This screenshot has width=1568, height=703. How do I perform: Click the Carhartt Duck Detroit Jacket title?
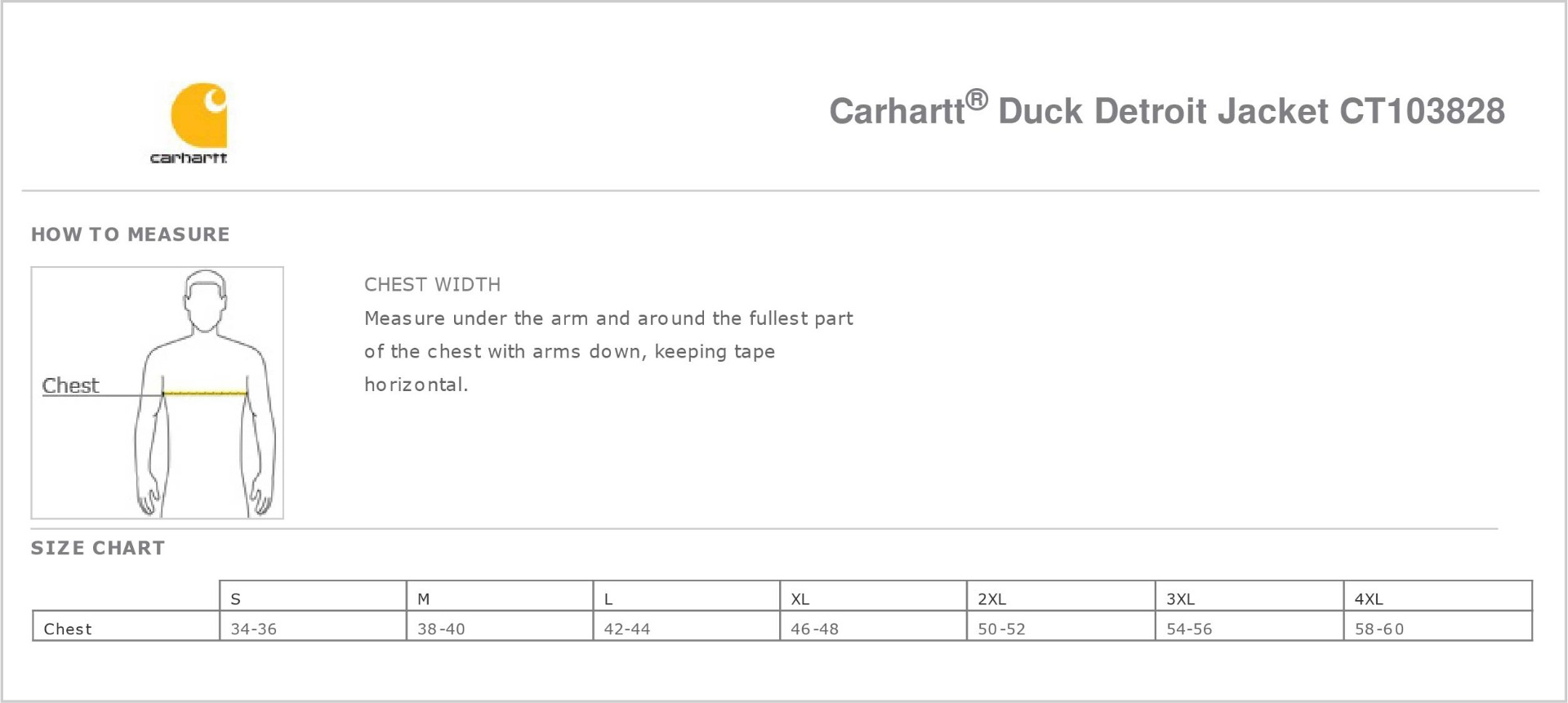(x=1166, y=111)
